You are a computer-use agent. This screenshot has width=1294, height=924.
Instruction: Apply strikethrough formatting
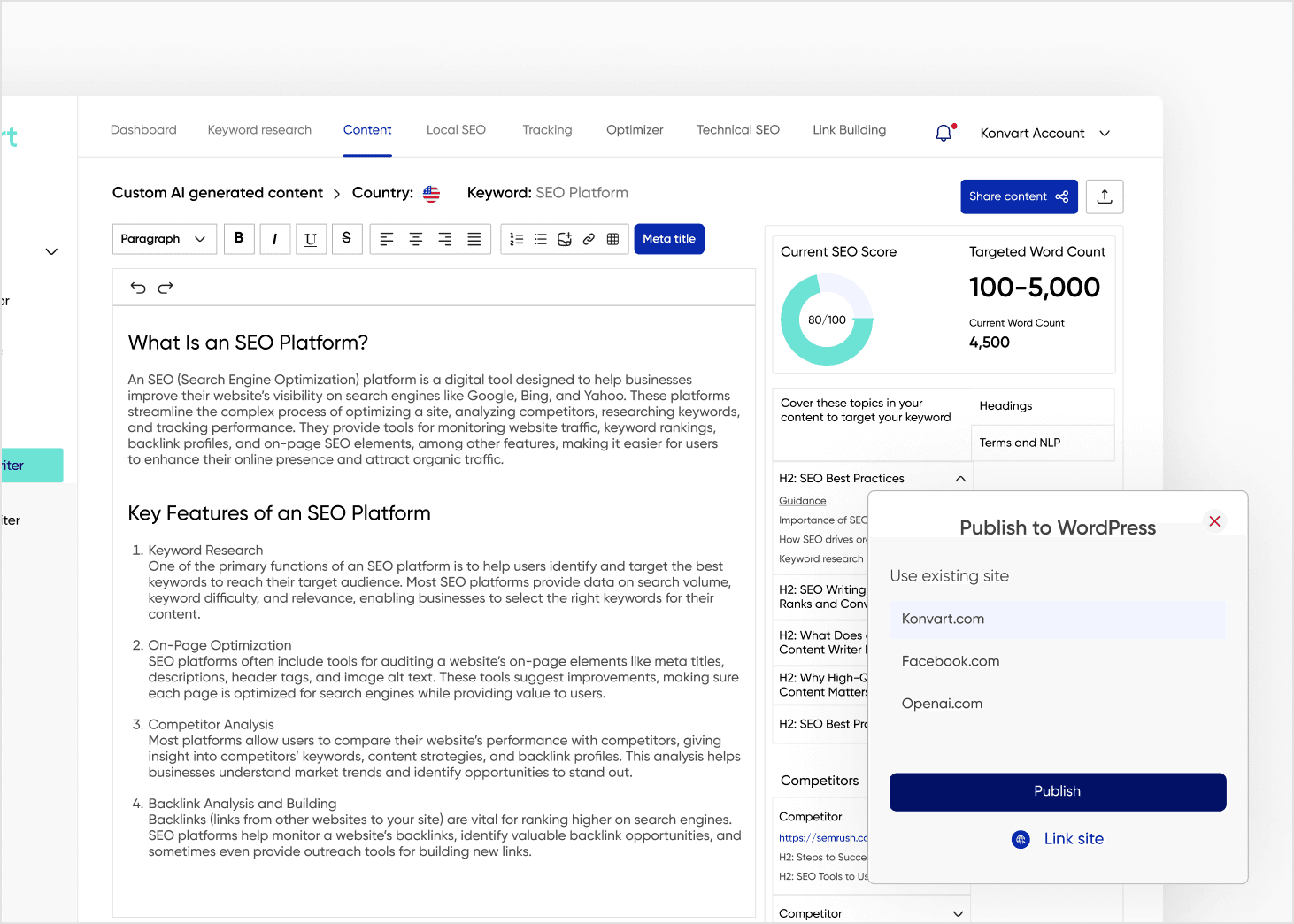347,239
